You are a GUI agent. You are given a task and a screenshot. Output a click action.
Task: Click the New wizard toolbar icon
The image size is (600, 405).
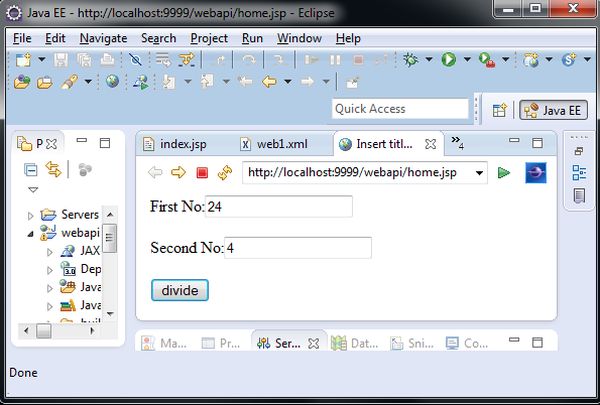(23, 60)
